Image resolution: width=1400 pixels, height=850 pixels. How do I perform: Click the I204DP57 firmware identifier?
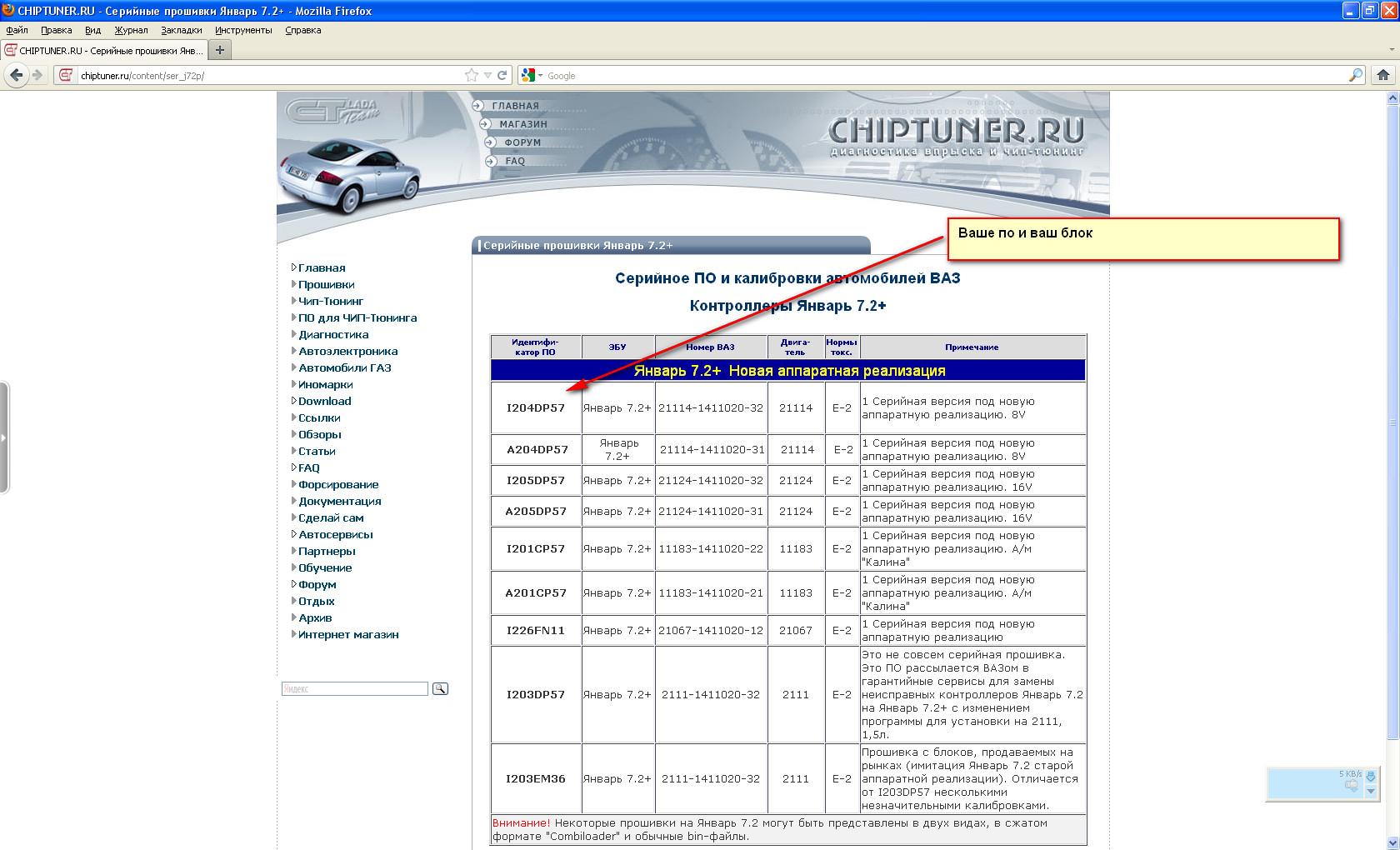[536, 408]
